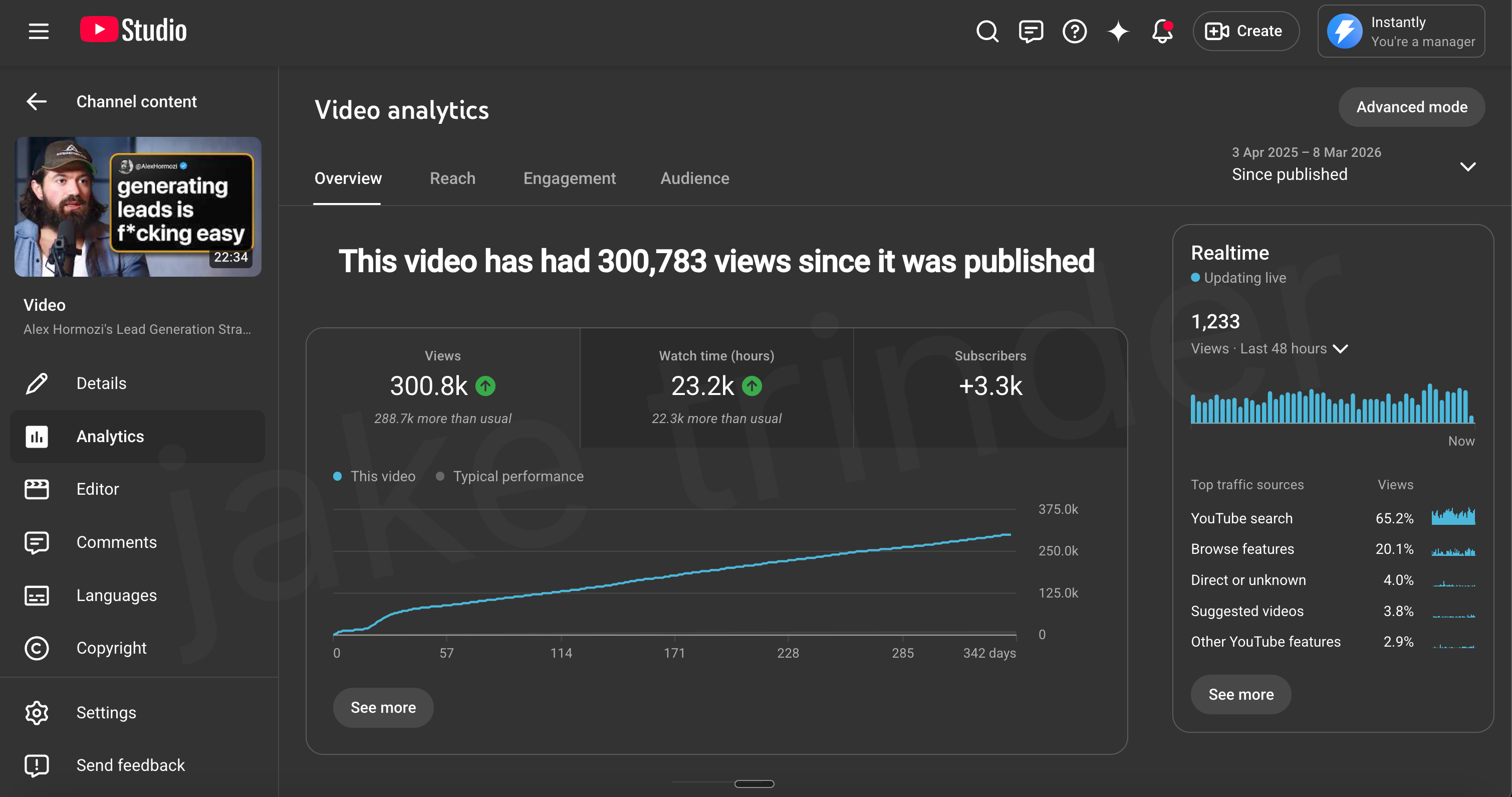Image resolution: width=1512 pixels, height=797 pixels.
Task: Open search in YouTube Studio
Action: coord(986,31)
